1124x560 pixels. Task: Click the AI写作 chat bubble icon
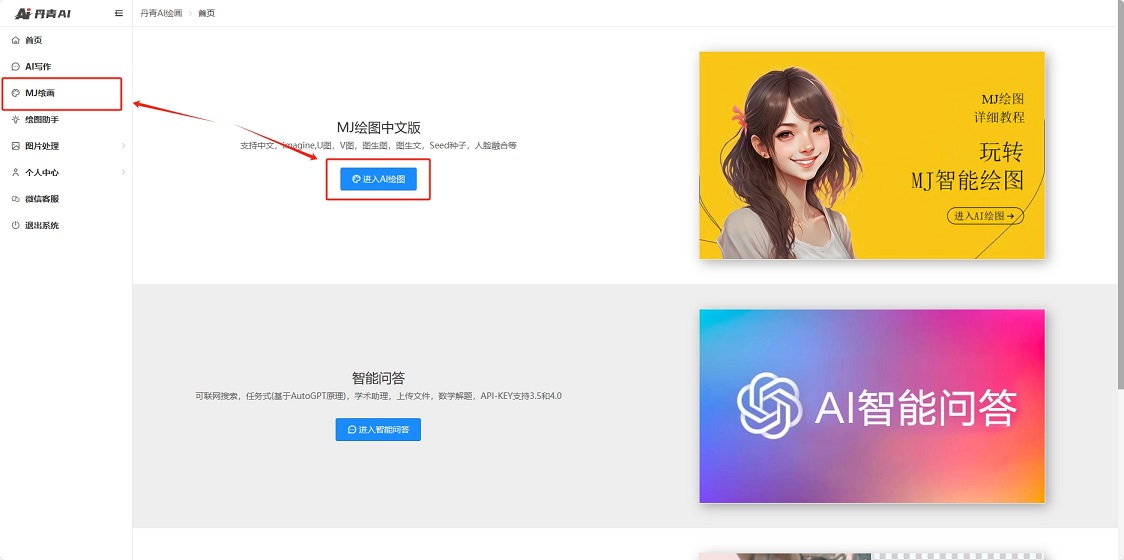point(15,67)
